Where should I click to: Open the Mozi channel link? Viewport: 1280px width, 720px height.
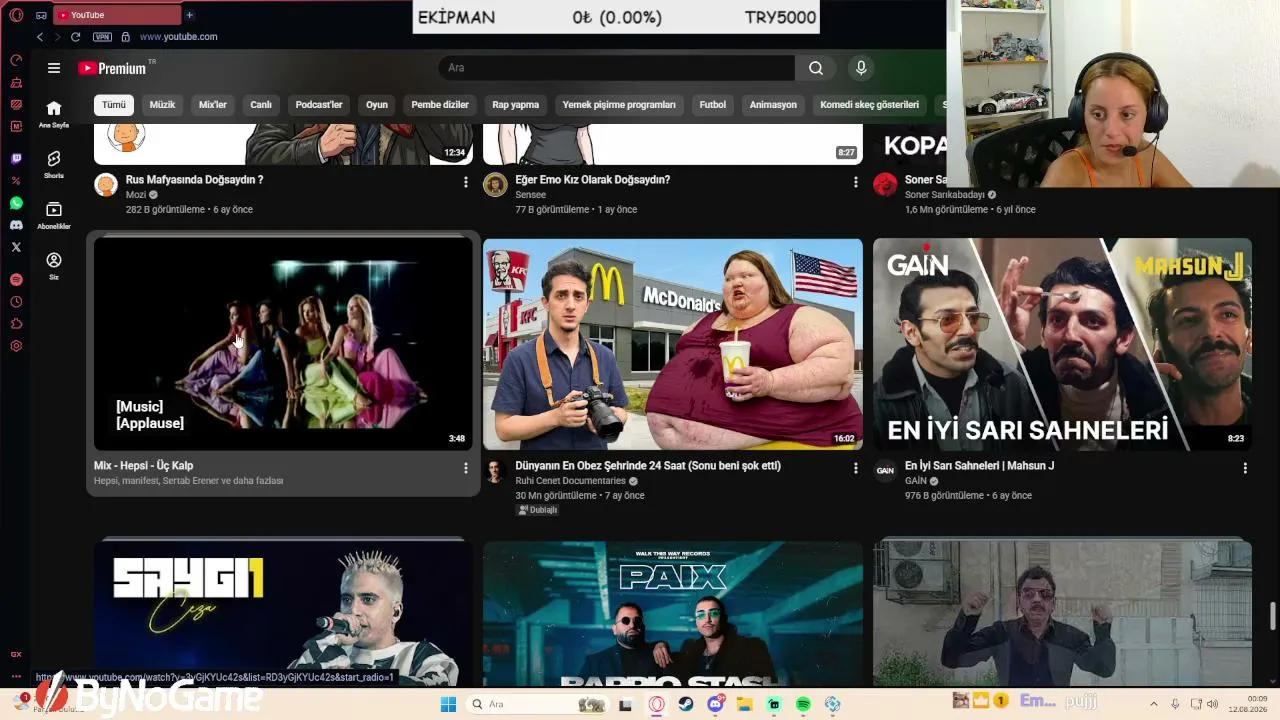tap(136, 195)
